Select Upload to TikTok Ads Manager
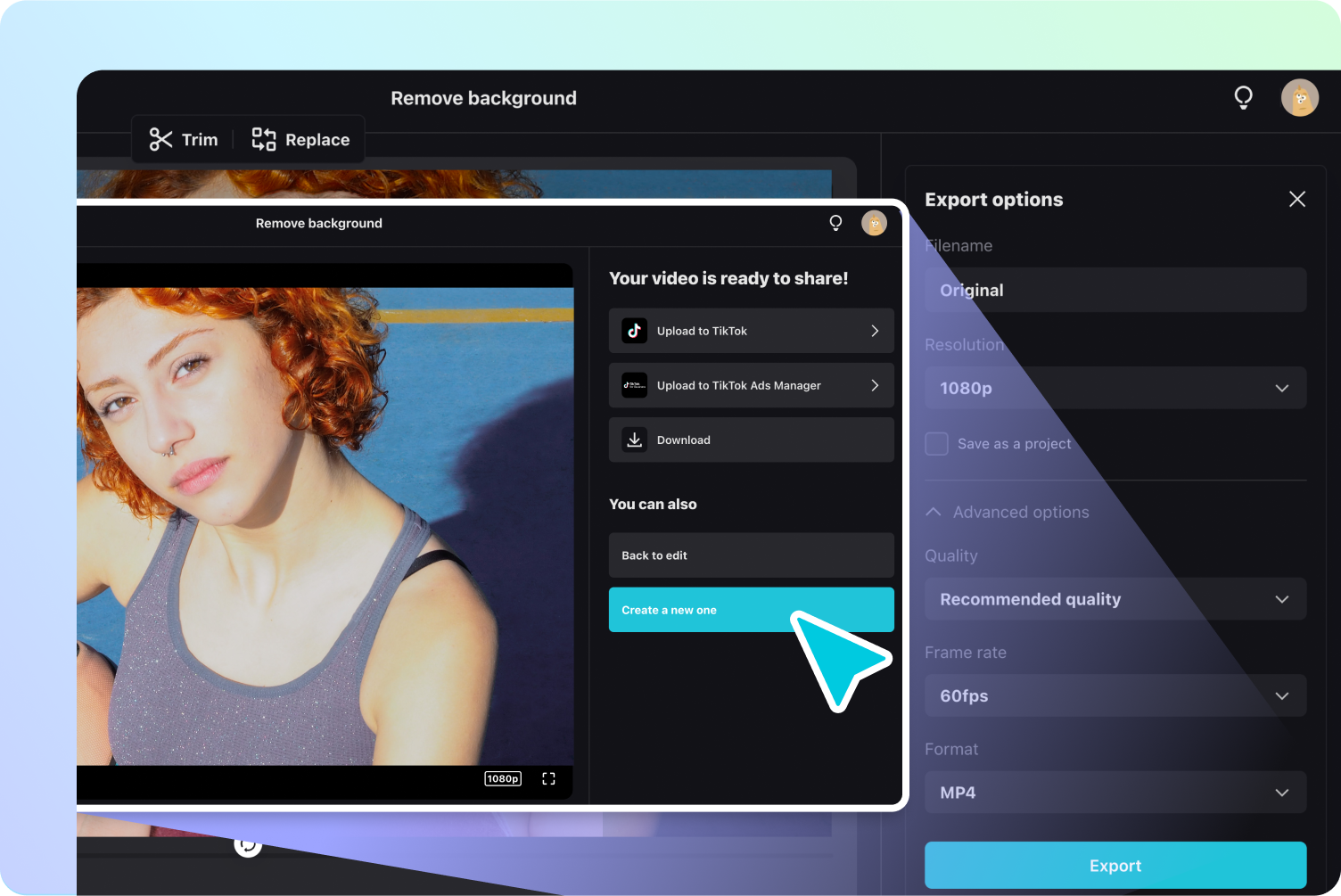Screen dimensions: 1341x896 point(752,385)
